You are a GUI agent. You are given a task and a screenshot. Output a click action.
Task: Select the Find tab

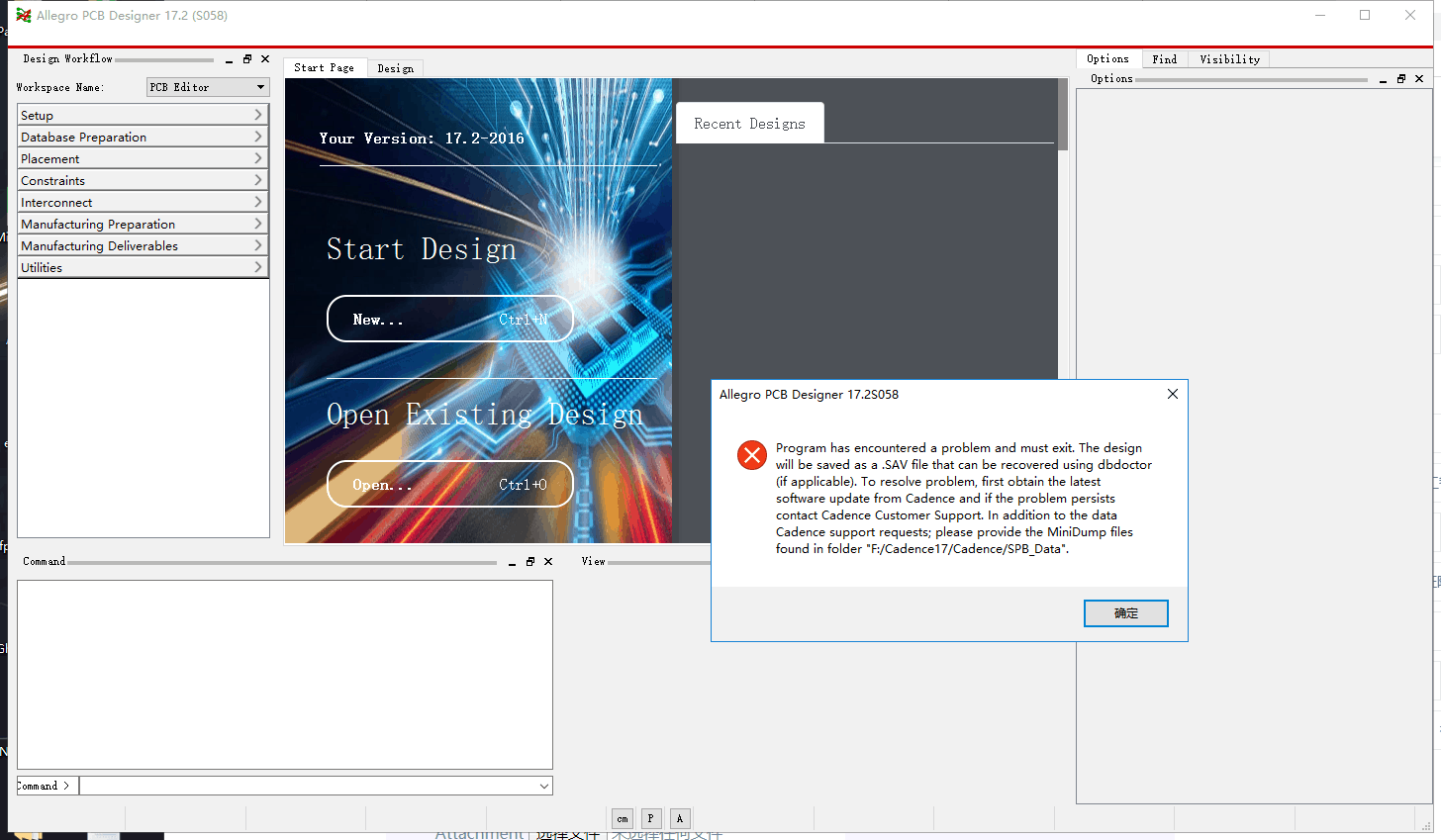pyautogui.click(x=1165, y=59)
